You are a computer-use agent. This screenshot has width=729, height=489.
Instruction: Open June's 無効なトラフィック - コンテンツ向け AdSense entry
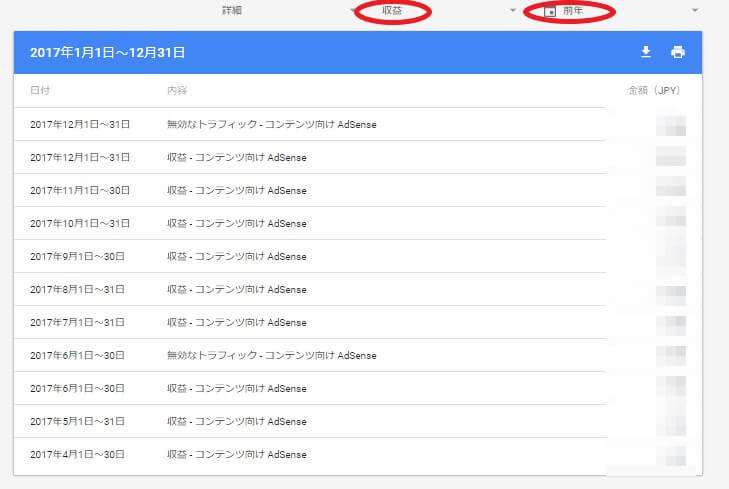point(272,355)
